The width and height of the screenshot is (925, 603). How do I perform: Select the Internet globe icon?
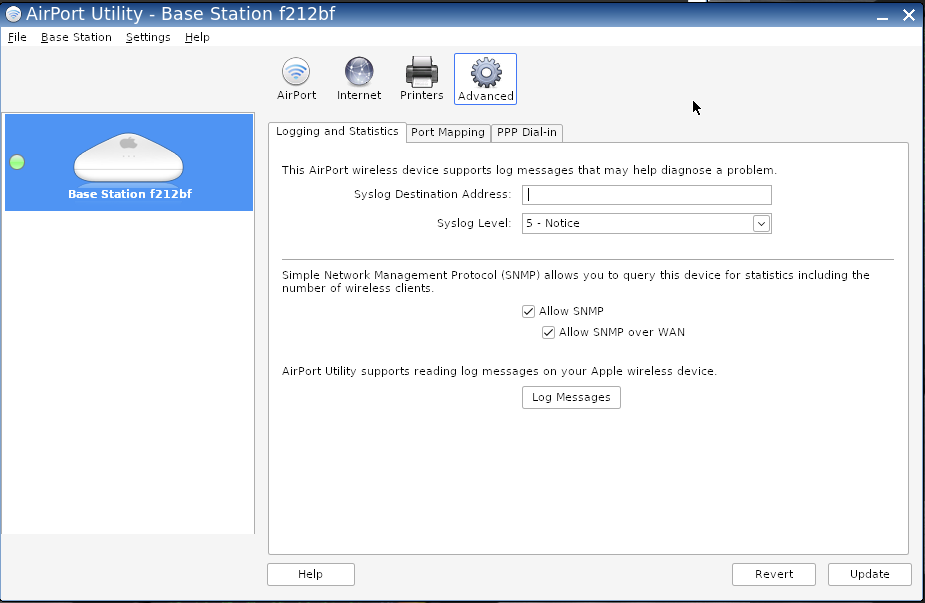coord(358,73)
